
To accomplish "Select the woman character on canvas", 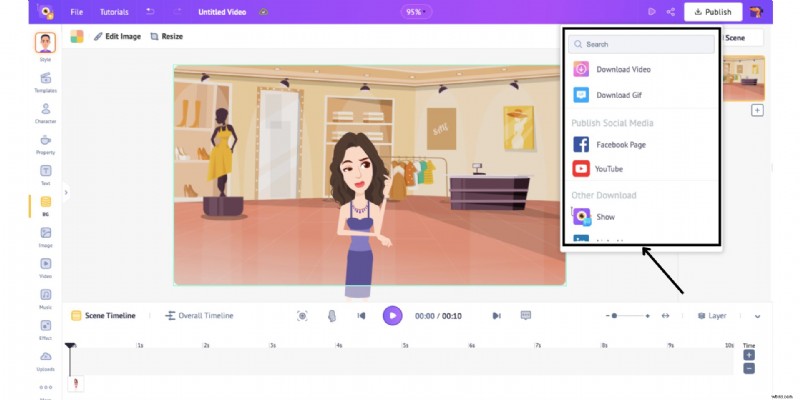I will pyautogui.click(x=359, y=215).
